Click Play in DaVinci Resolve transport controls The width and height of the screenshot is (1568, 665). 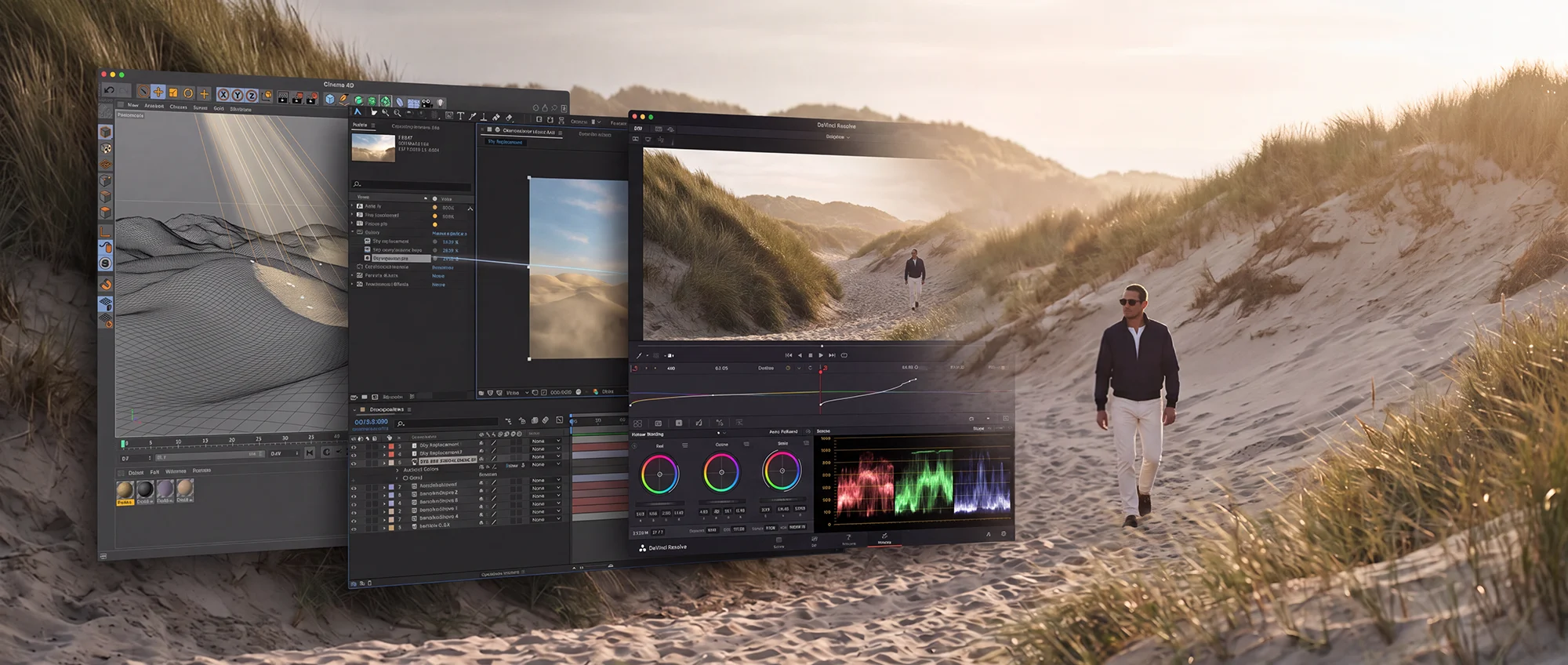(821, 355)
